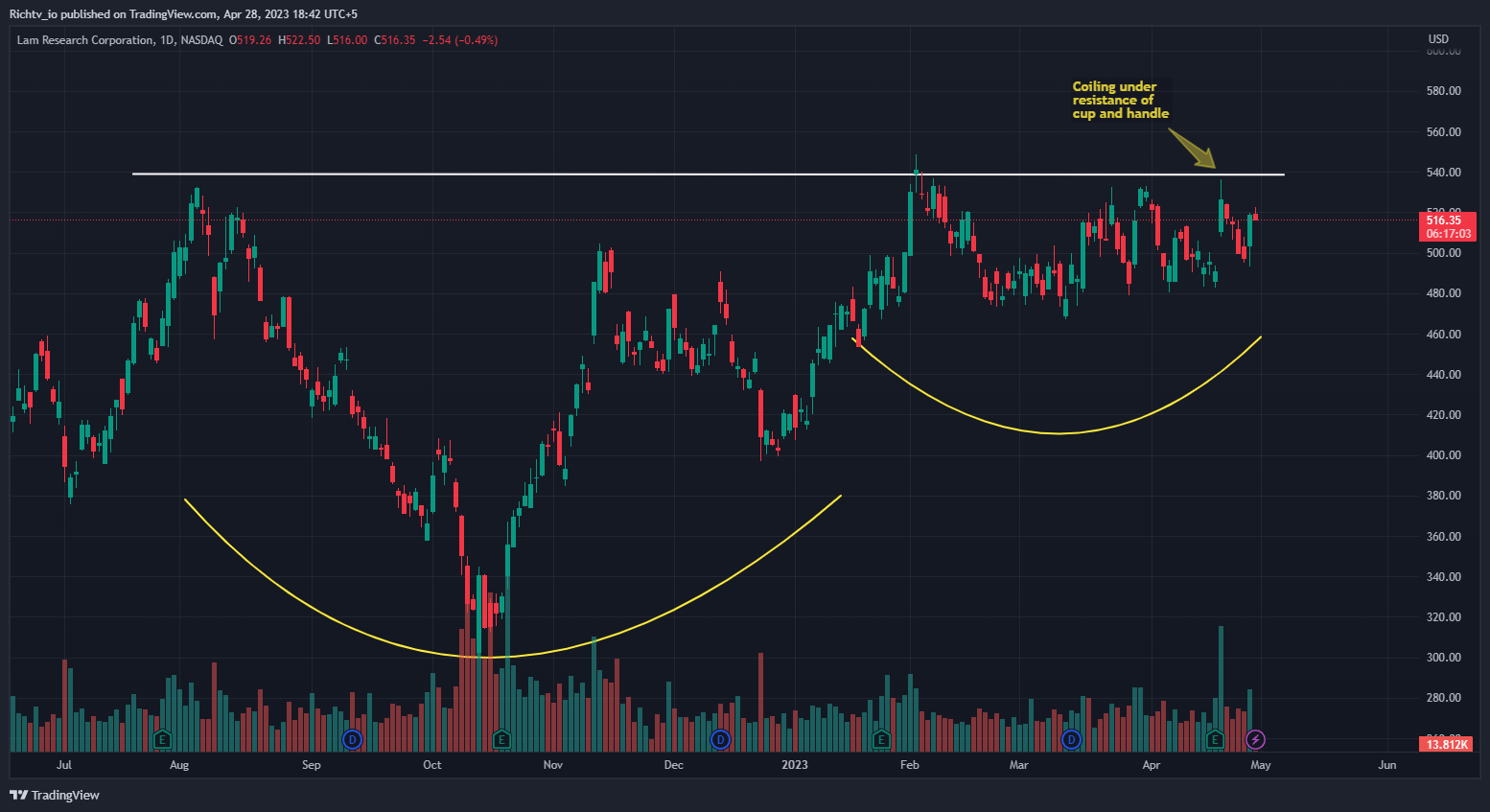
Task: Click the 380.00 price axis label
Action: (1443, 496)
